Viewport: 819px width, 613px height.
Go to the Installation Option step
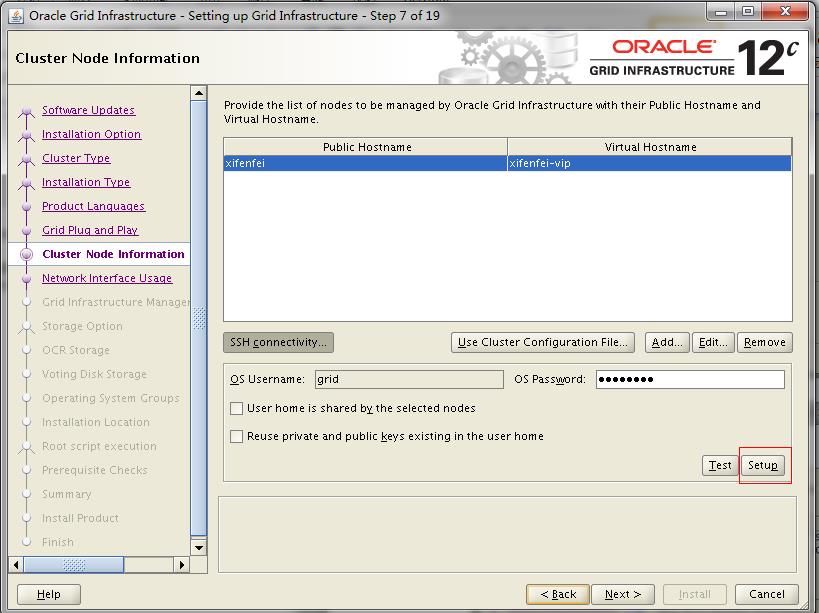tap(91, 134)
